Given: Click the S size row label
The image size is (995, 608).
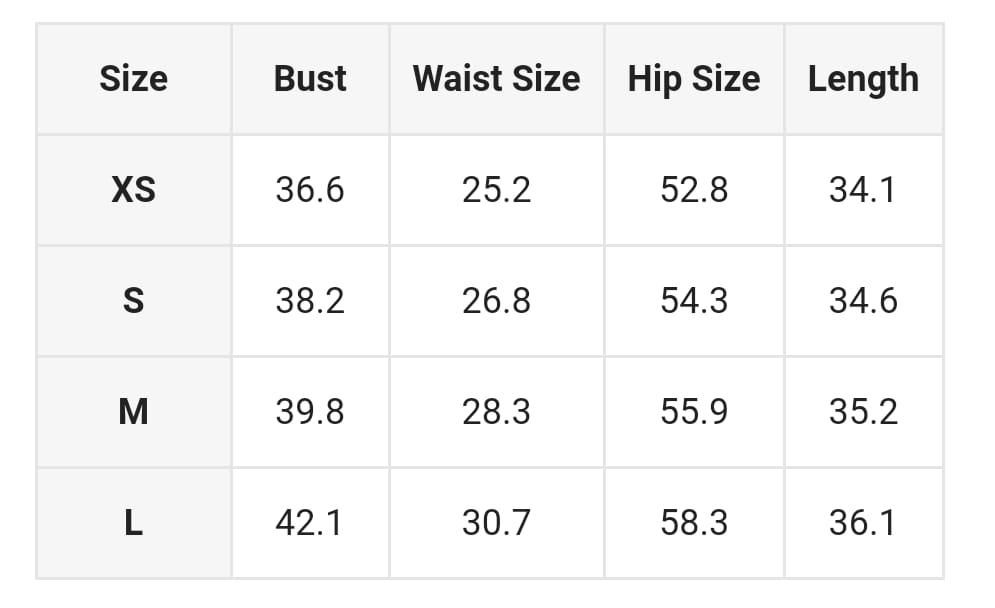Looking at the screenshot, I should tap(133, 300).
